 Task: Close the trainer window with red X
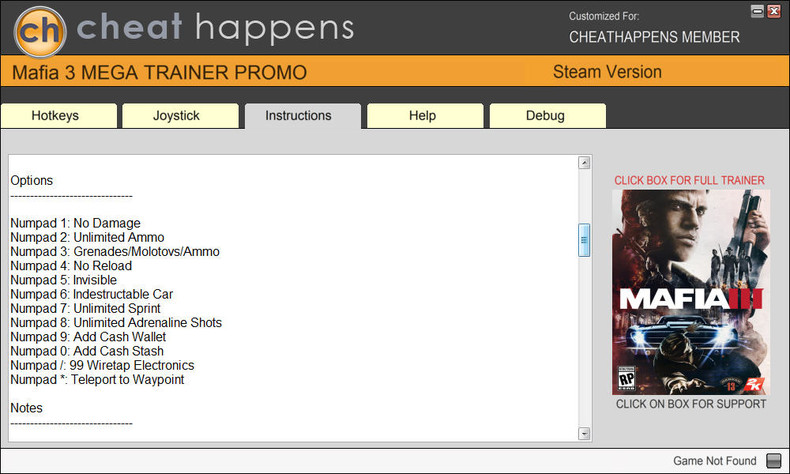click(774, 11)
